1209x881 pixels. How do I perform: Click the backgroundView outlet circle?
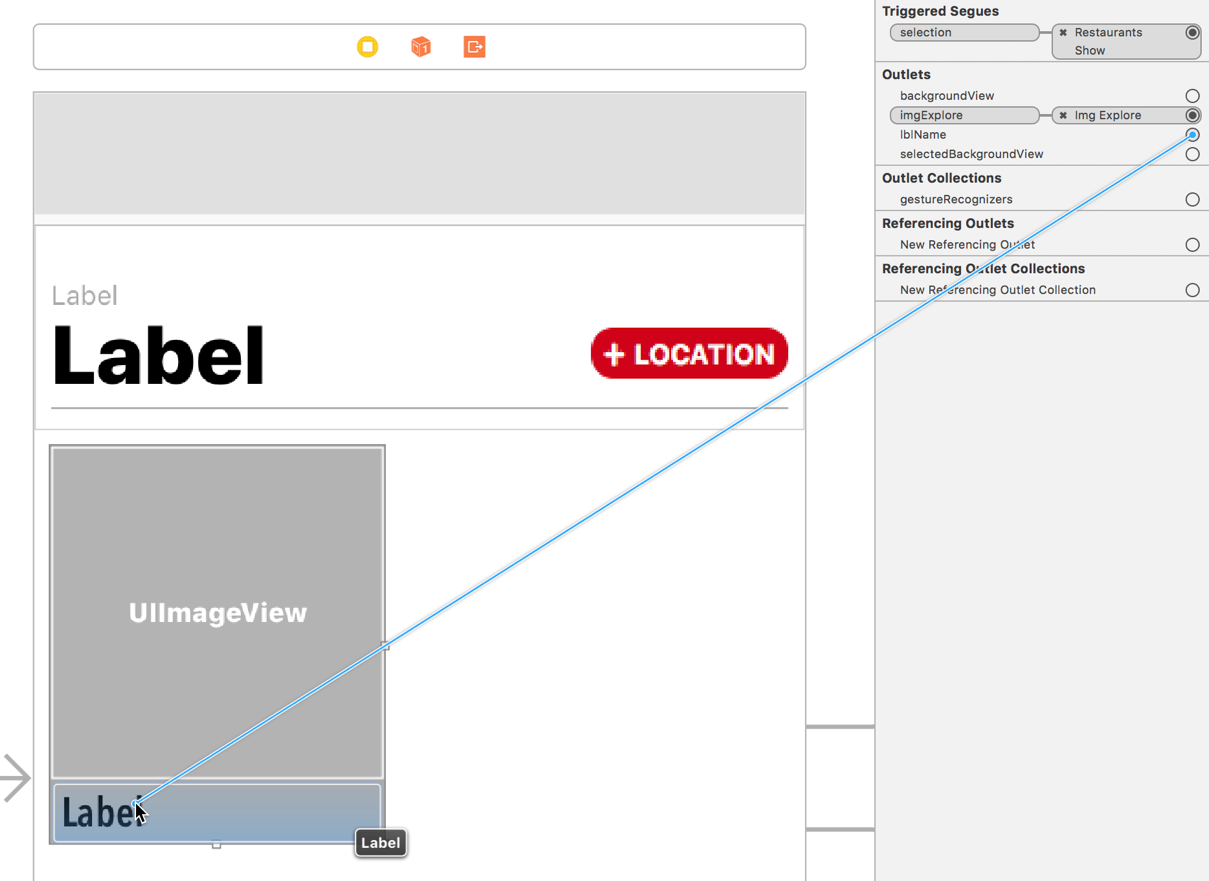(x=1192, y=96)
